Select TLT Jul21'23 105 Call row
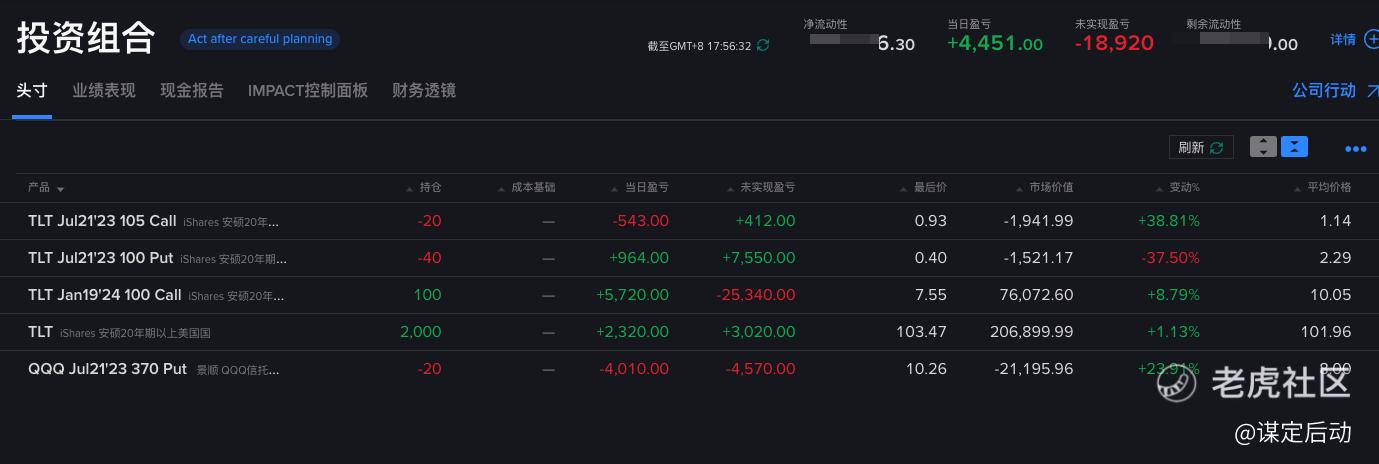 tap(689, 221)
